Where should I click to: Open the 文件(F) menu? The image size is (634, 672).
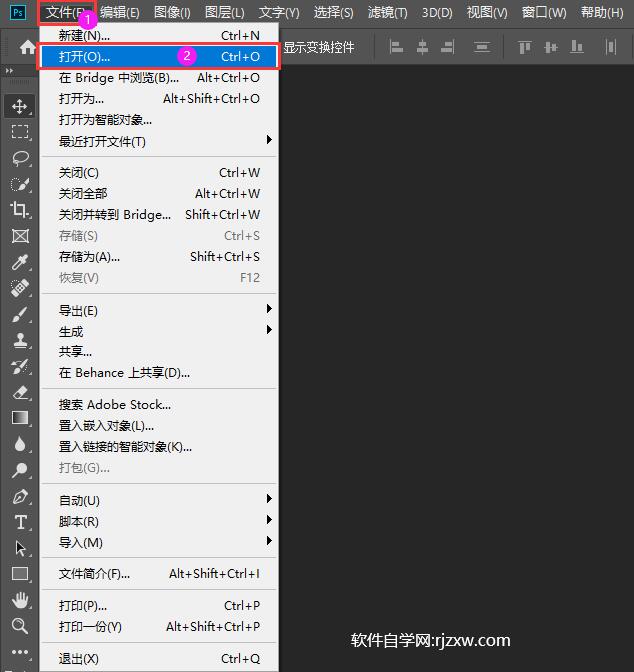[x=66, y=13]
